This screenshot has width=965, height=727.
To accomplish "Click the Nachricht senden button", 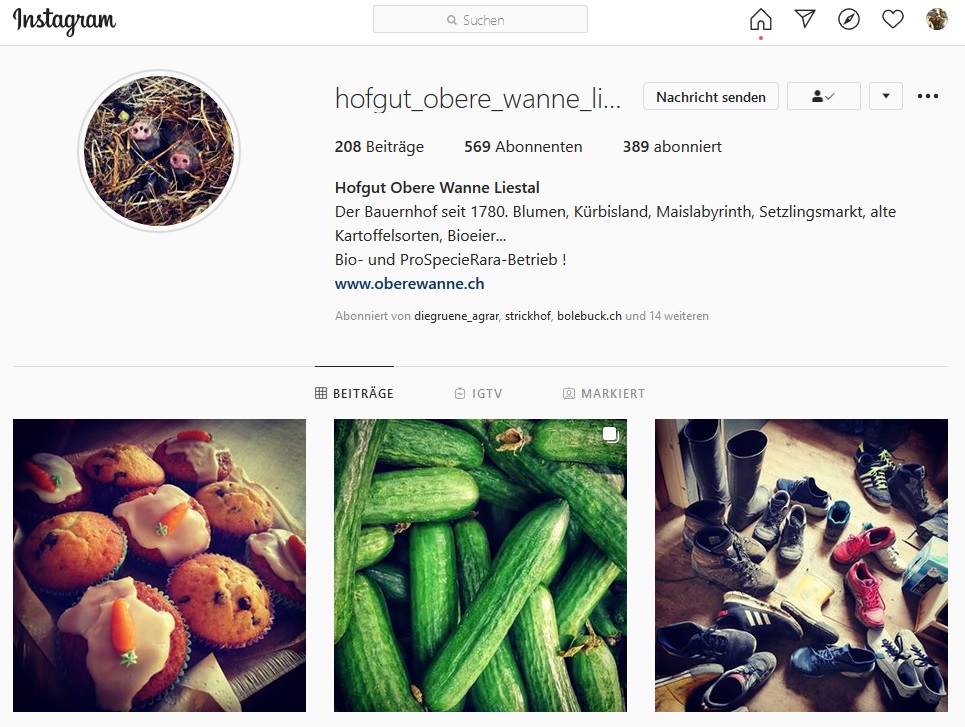I will click(x=711, y=97).
